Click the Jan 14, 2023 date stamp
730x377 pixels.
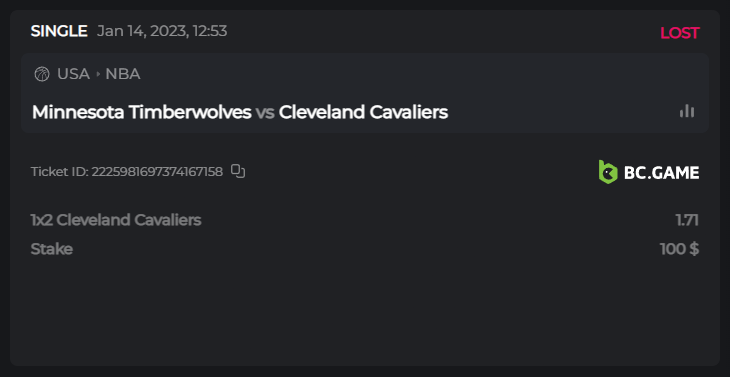[162, 31]
